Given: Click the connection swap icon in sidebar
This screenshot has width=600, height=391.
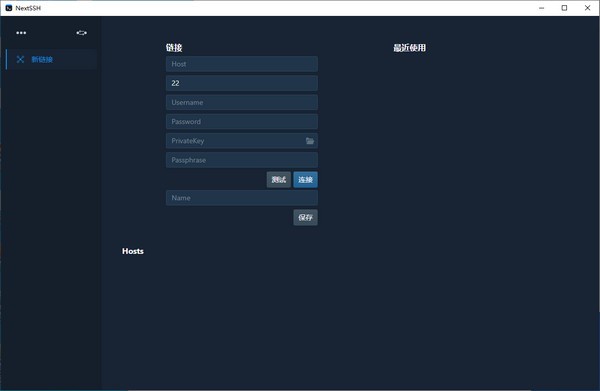Looking at the screenshot, I should (x=82, y=33).
